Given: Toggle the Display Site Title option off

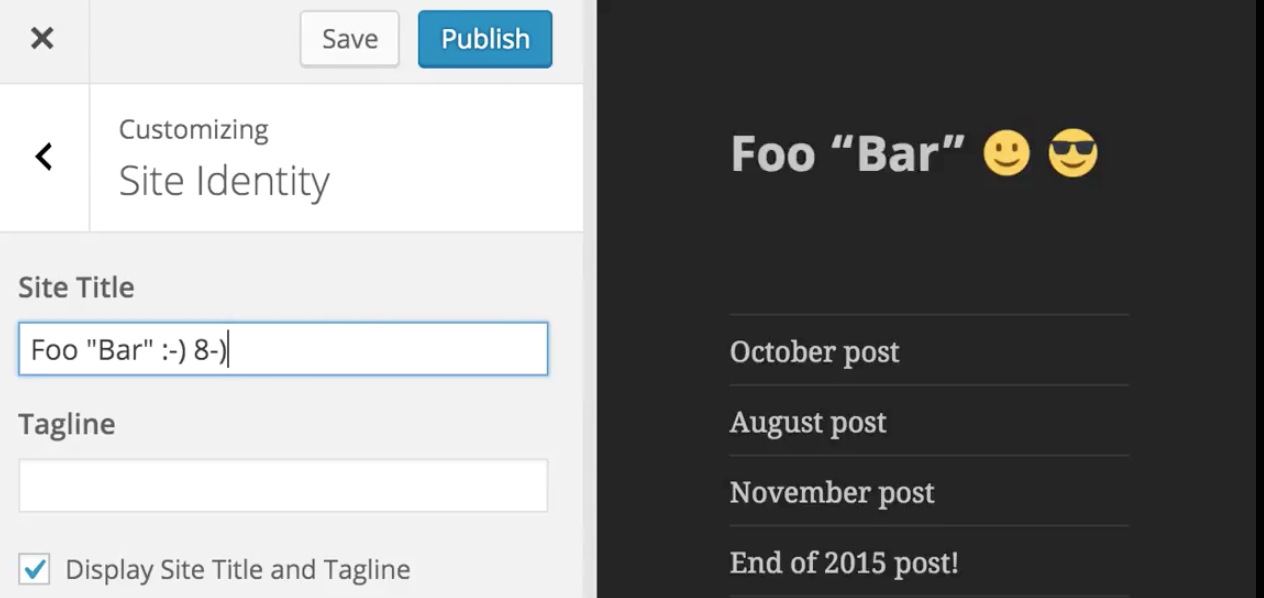Looking at the screenshot, I should [x=35, y=569].
